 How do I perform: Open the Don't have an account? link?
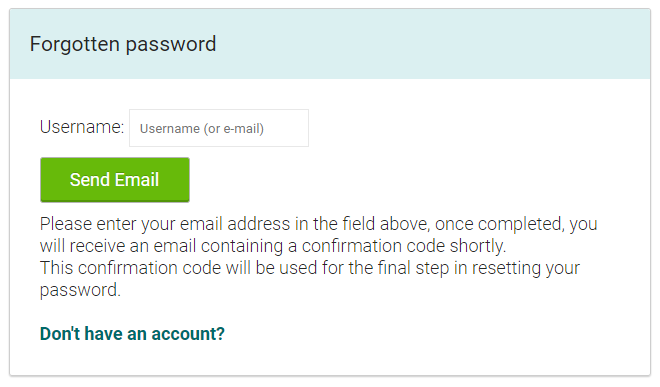pos(132,334)
